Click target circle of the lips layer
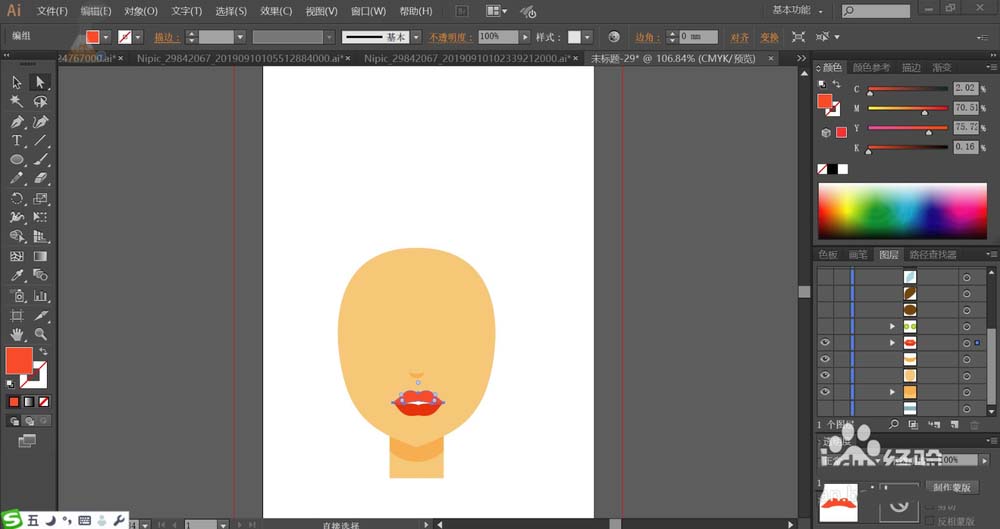Screen dimensions: 1000x529 967,343
